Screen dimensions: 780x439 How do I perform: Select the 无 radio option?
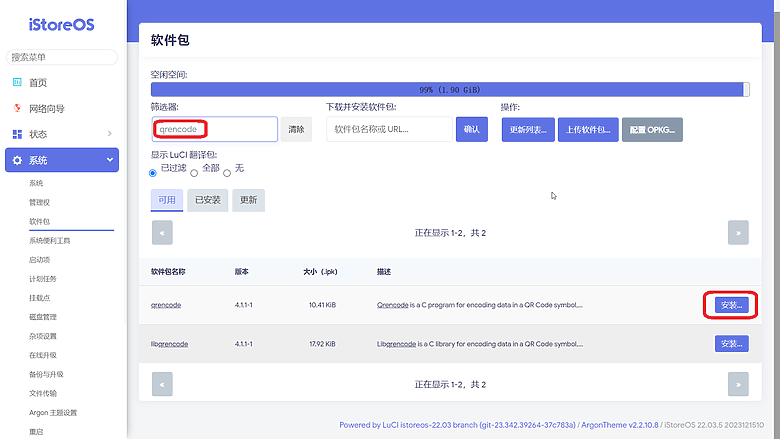pyautogui.click(x=227, y=173)
